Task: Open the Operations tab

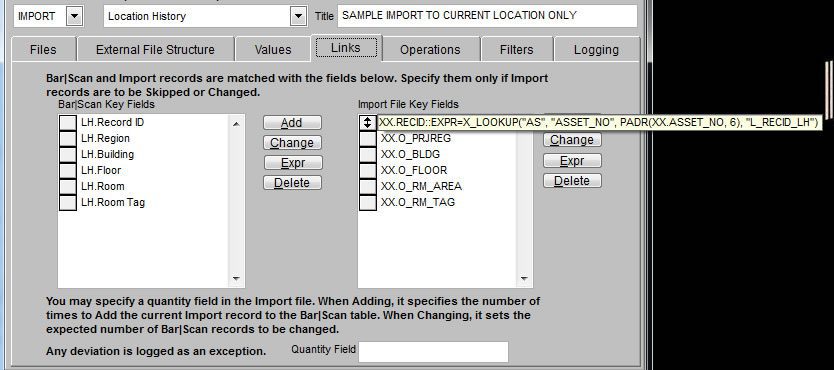Action: tap(430, 49)
